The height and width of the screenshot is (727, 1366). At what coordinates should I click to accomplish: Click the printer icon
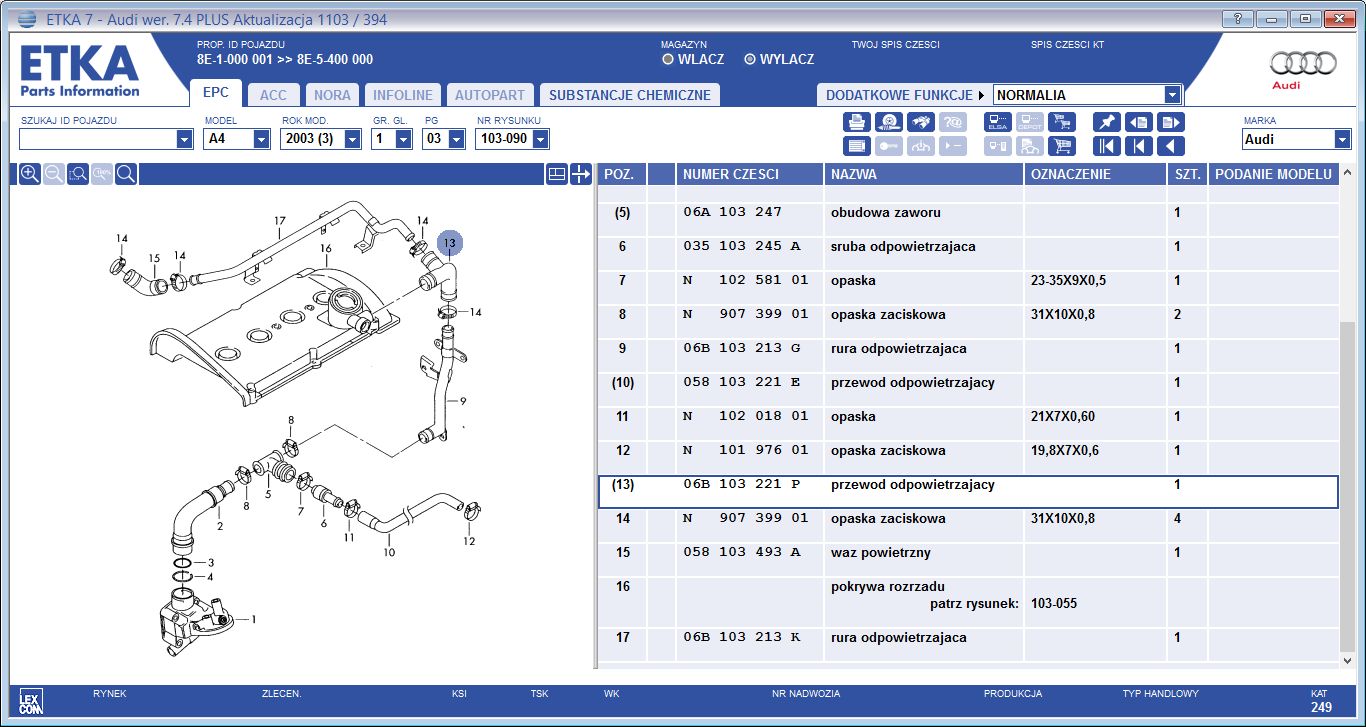(x=857, y=122)
